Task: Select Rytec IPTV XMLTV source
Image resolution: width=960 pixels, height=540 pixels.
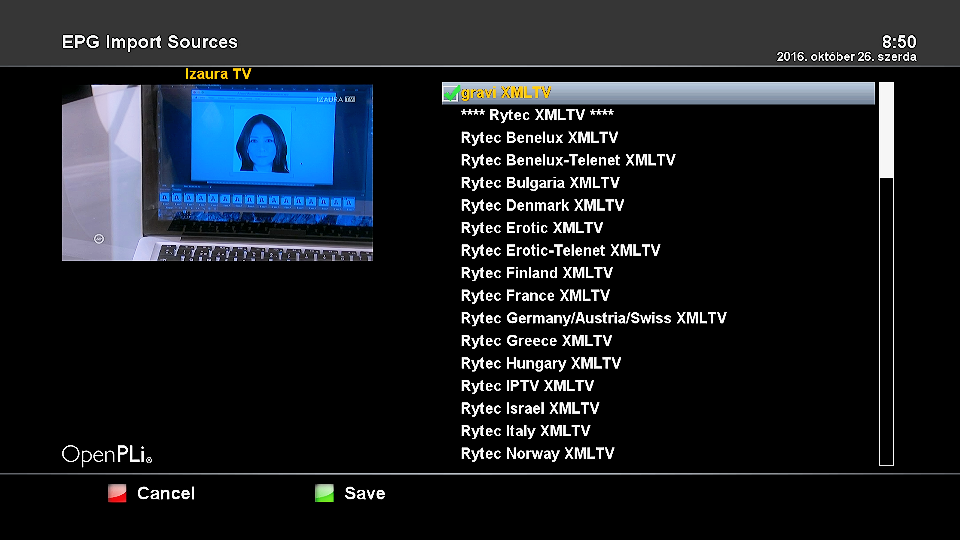Action: [658, 386]
